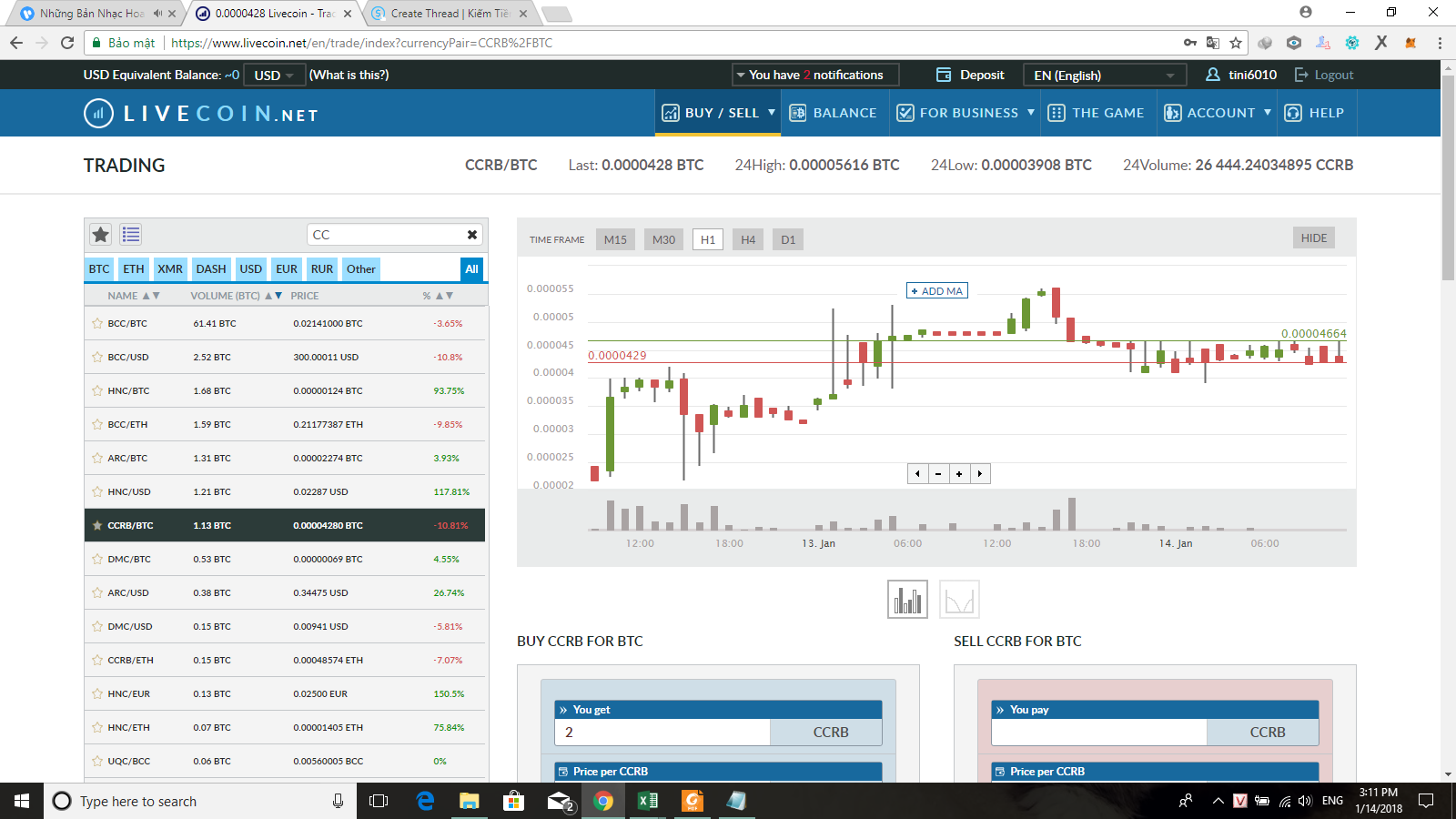The width and height of the screenshot is (1456, 819).
Task: Open Microsoft Edge from the taskbar
Action: point(425,801)
